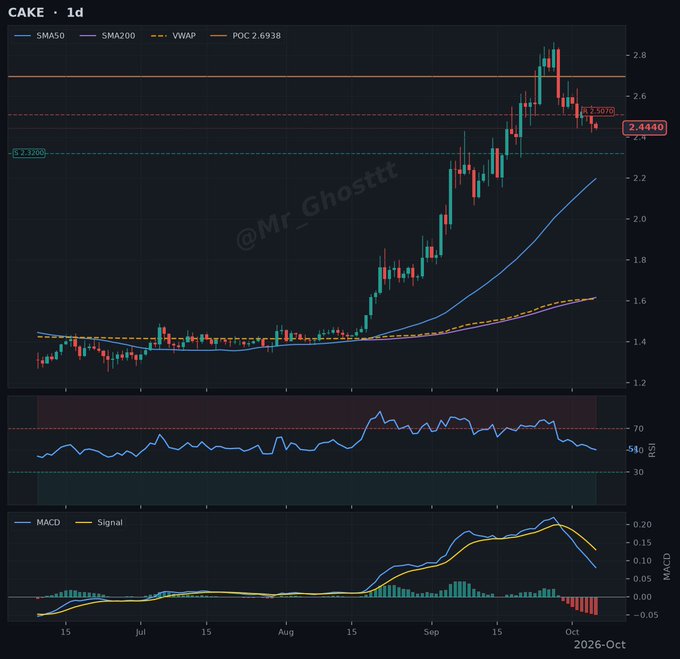Click the R 2.5070 resistance label
The width and height of the screenshot is (680, 659).
coord(598,111)
